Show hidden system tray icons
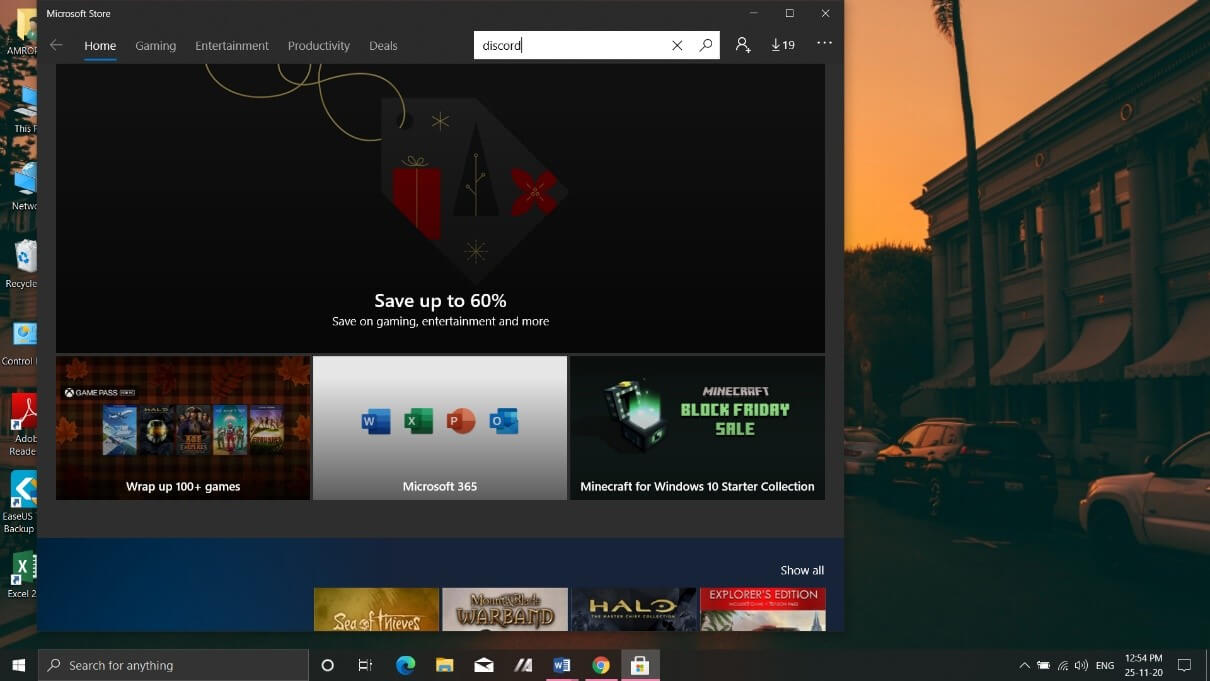 [x=1024, y=665]
